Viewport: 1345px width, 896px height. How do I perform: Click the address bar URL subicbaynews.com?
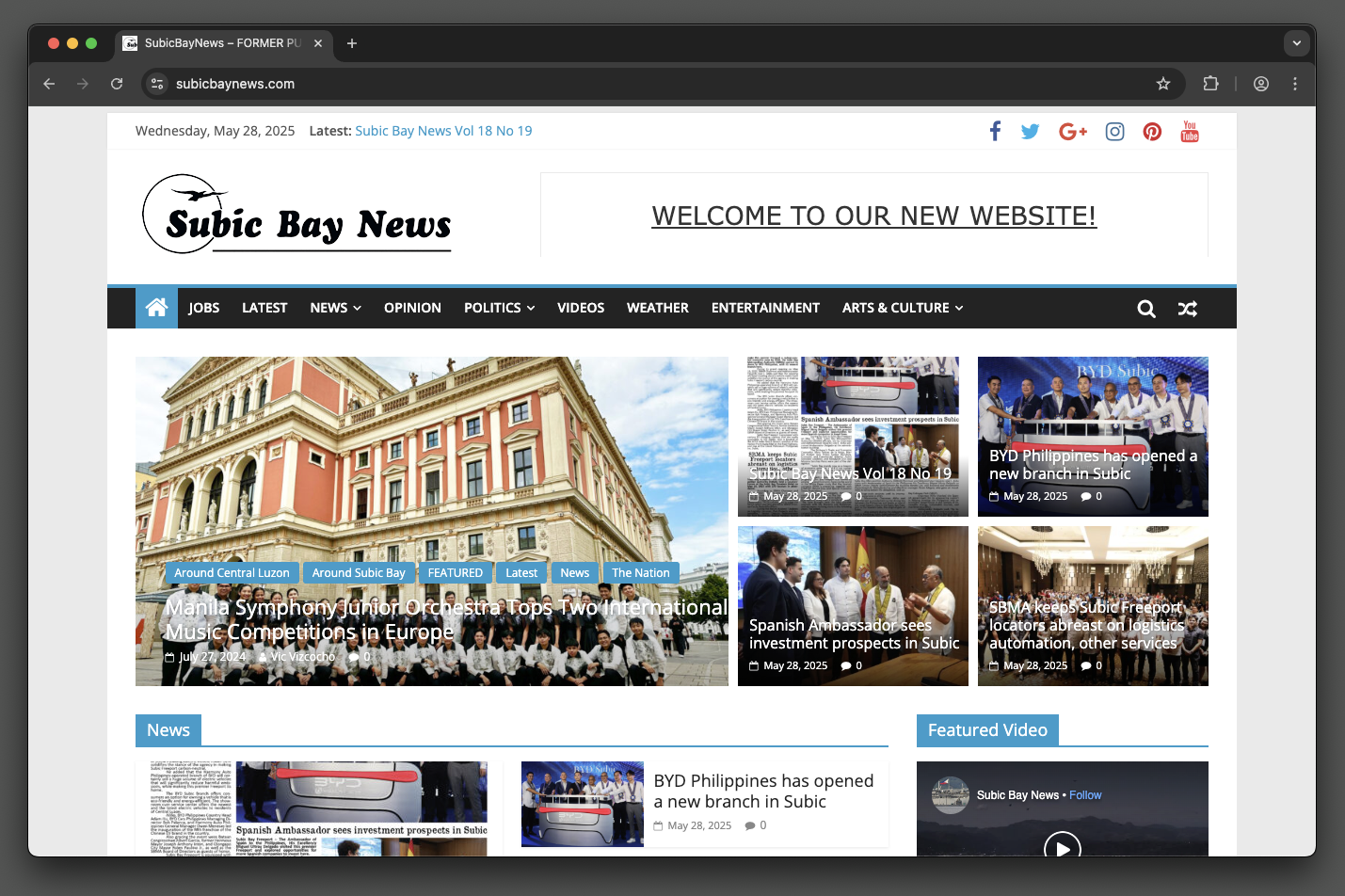click(235, 84)
